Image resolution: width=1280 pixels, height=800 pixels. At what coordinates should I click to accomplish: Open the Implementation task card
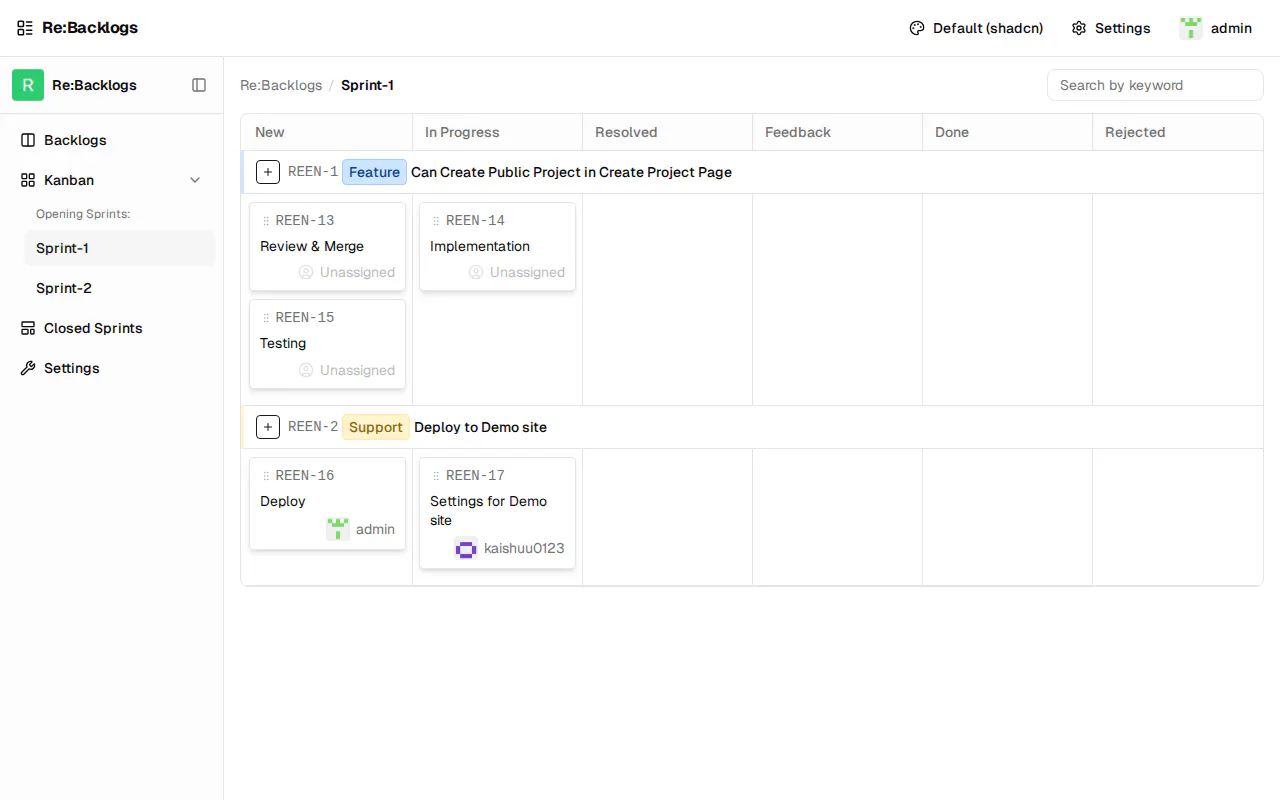tap(497, 246)
